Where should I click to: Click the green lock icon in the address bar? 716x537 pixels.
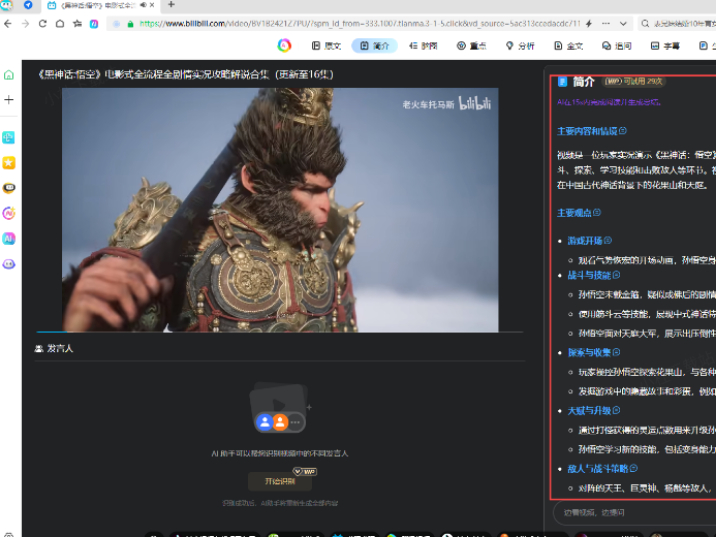(x=130, y=24)
